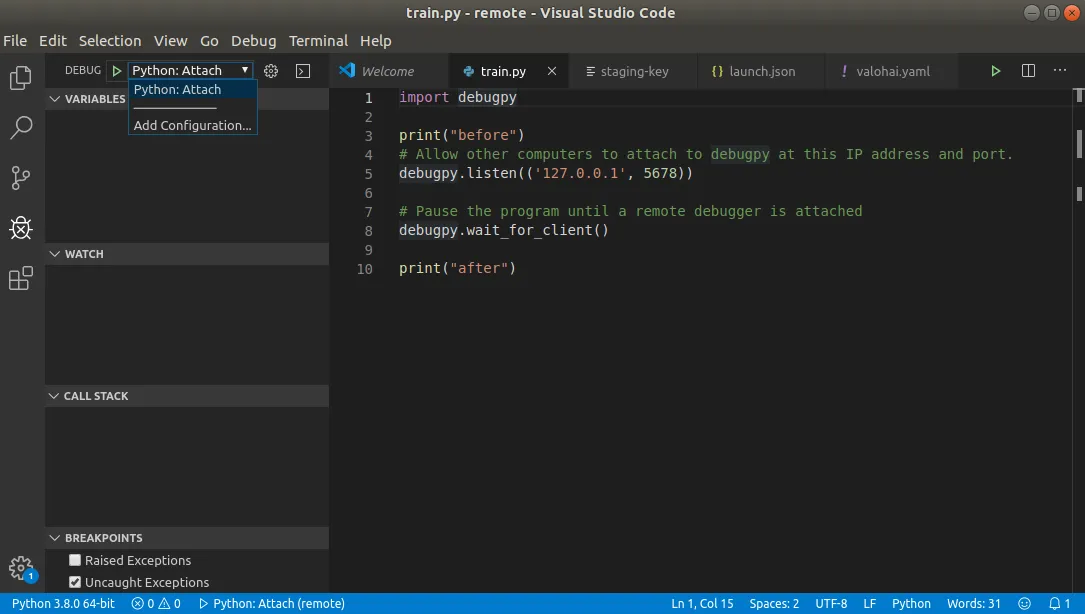
Task: Open the View menu
Action: (170, 41)
